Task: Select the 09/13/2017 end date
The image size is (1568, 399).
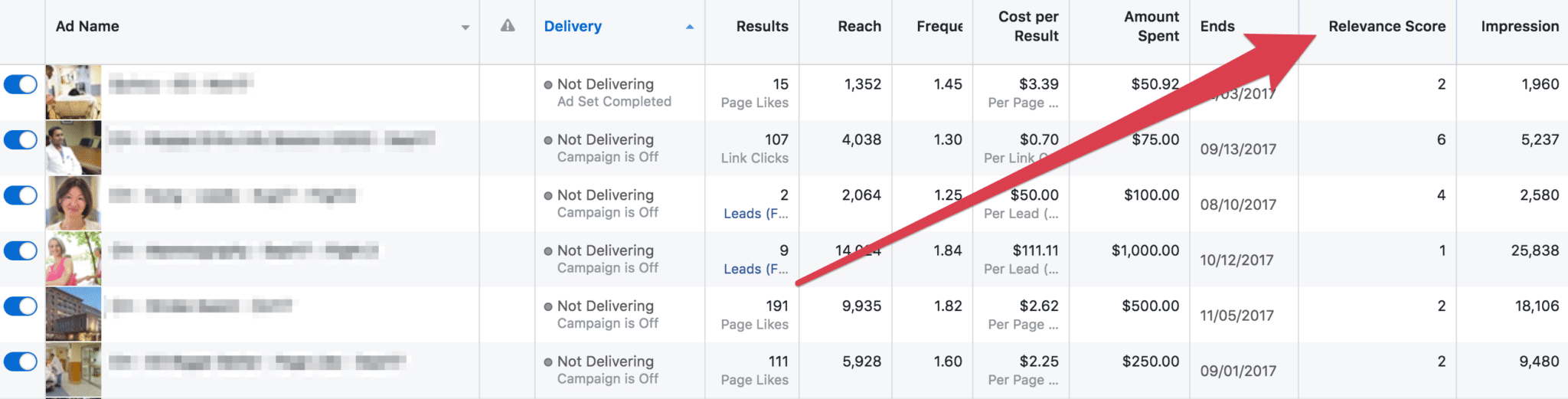Action: (x=1238, y=149)
